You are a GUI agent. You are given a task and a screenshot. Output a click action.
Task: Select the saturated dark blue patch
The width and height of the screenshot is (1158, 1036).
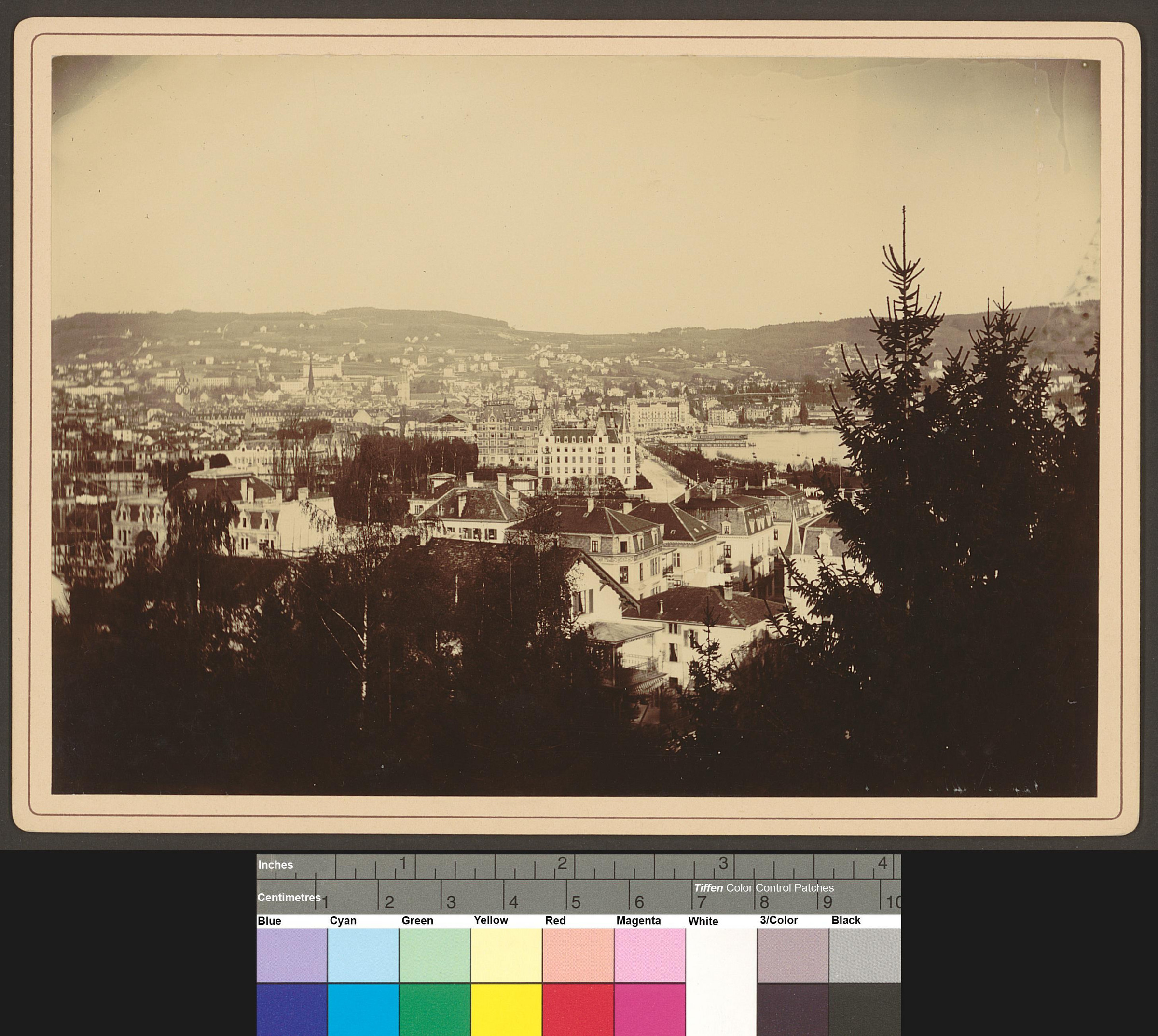[x=291, y=1010]
